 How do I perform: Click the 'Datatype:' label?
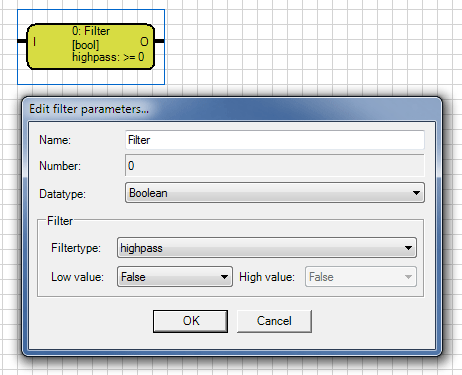click(62, 194)
